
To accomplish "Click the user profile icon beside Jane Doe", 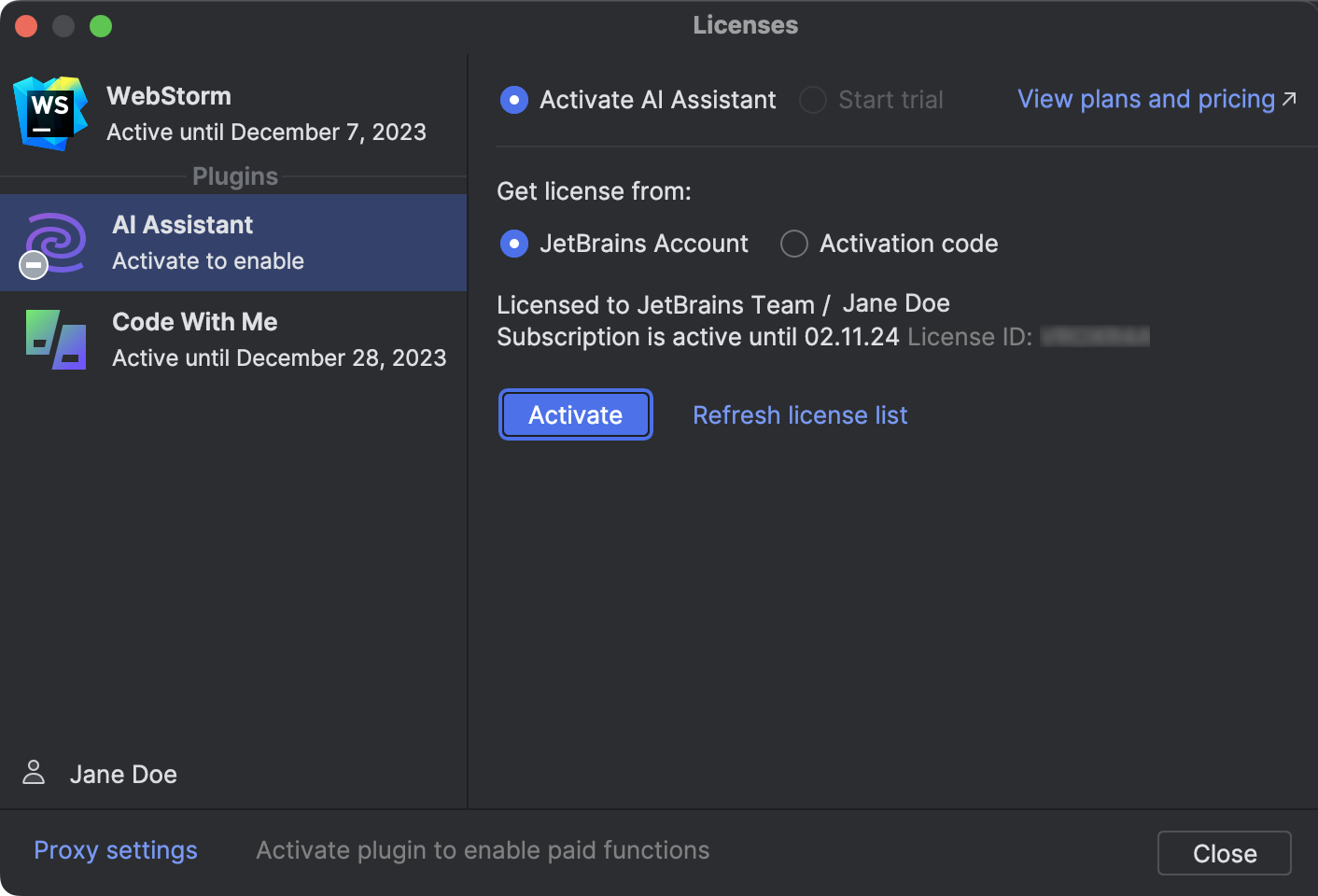I will (x=34, y=774).
